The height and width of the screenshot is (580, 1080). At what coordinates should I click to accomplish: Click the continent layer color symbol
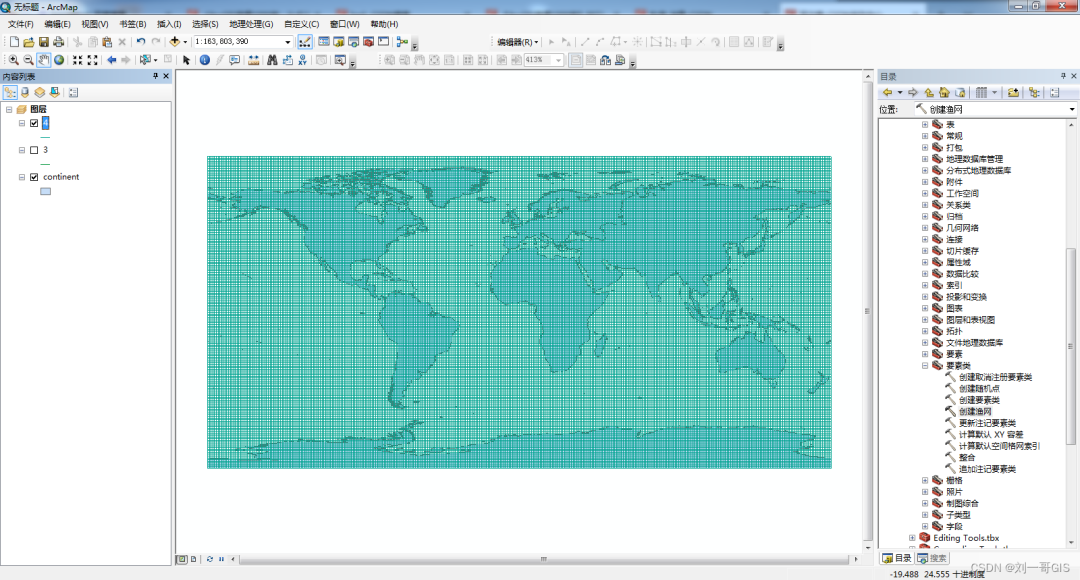pos(45,191)
